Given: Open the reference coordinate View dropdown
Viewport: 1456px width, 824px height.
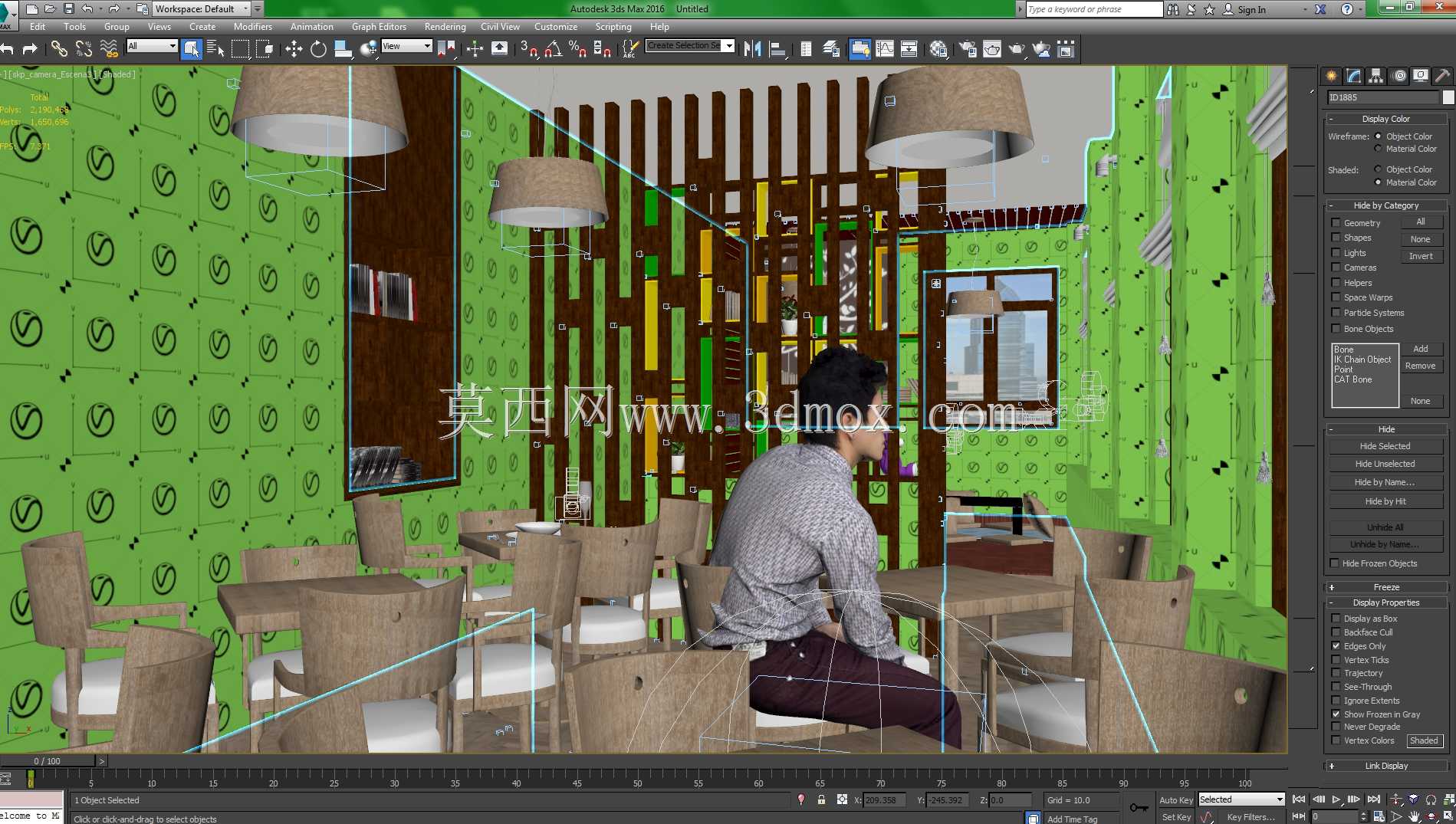Looking at the screenshot, I should click(406, 46).
